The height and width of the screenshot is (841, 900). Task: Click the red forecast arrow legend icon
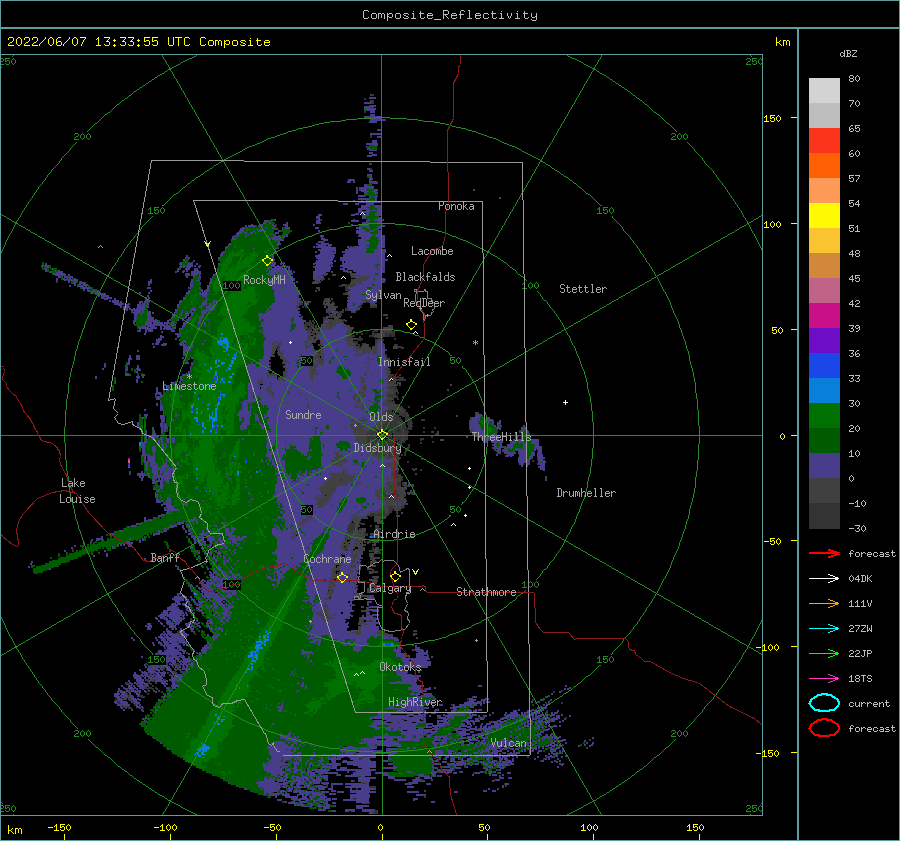[x=824, y=553]
